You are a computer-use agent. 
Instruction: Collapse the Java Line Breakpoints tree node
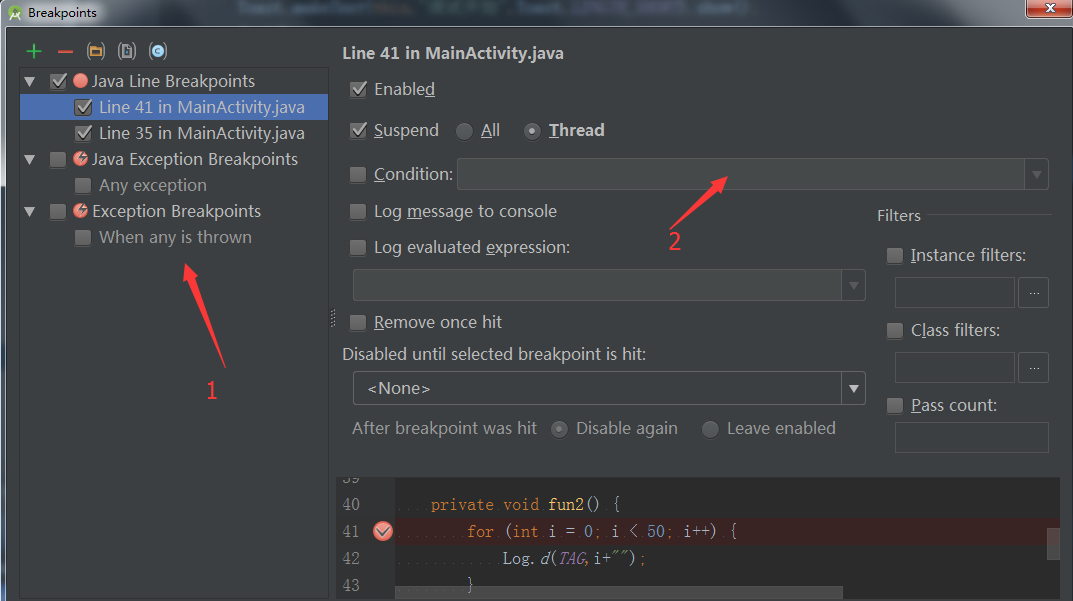coord(29,81)
